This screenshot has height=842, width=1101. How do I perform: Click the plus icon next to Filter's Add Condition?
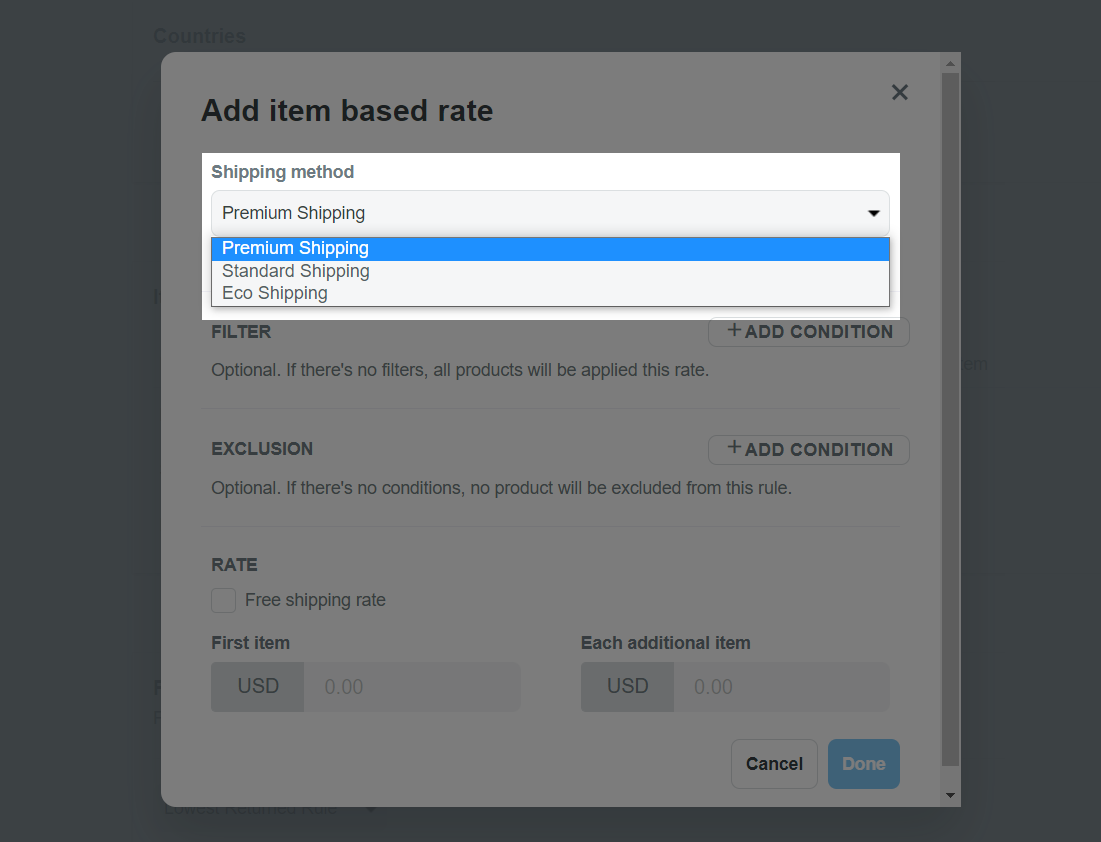click(734, 329)
